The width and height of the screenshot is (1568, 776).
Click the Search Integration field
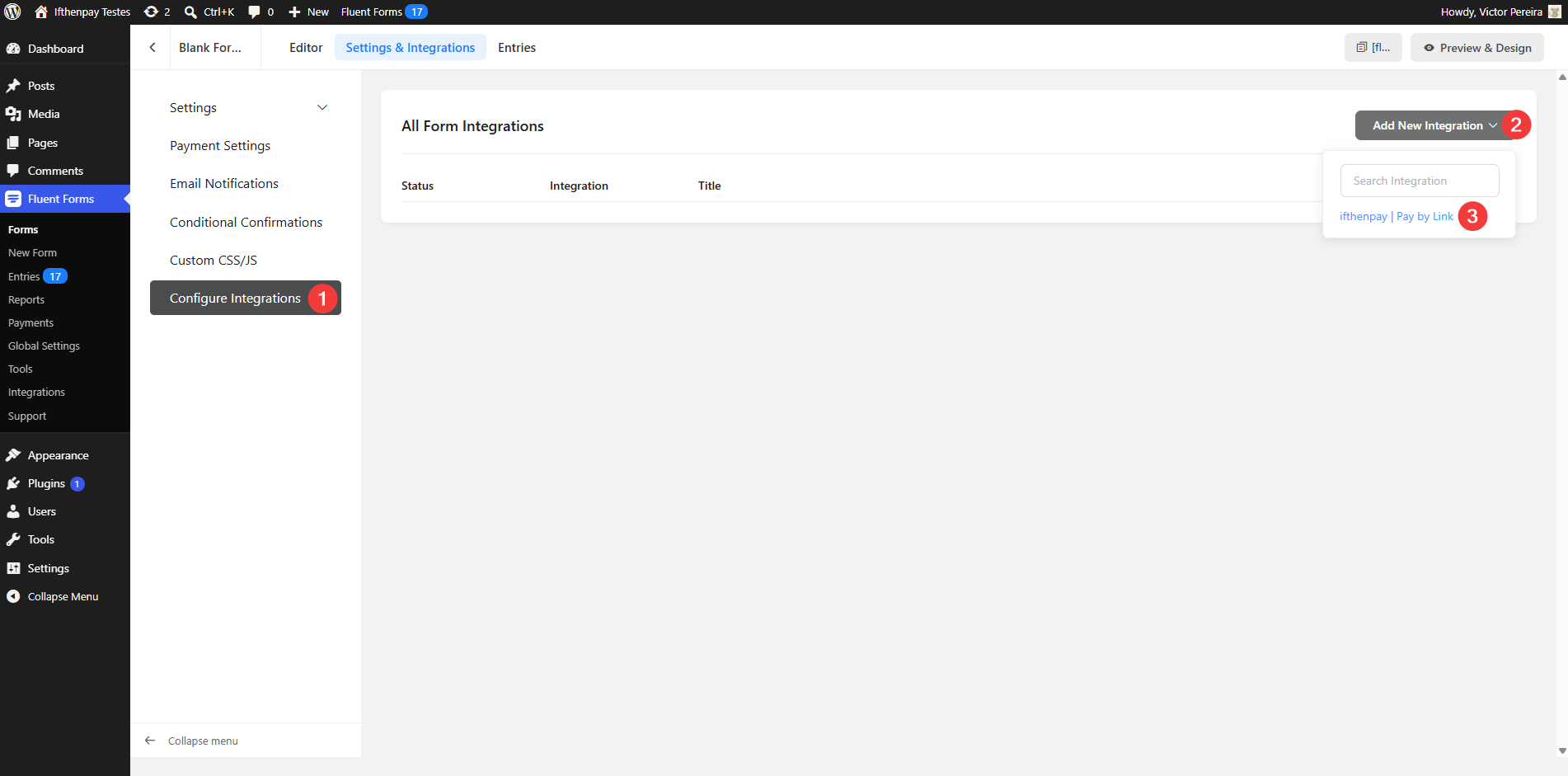point(1420,181)
